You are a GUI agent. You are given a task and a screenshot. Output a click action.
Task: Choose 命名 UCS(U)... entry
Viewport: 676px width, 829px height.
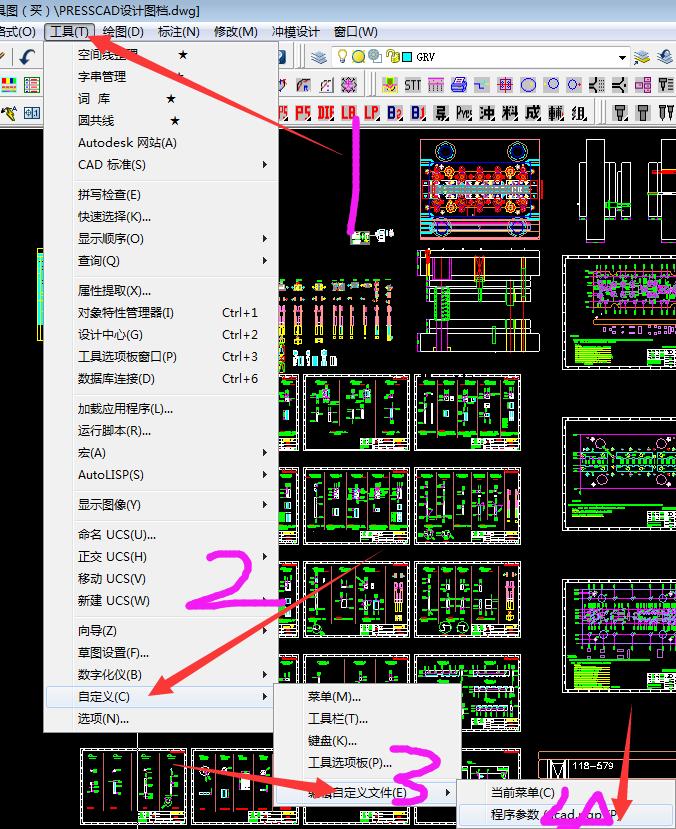(162, 535)
